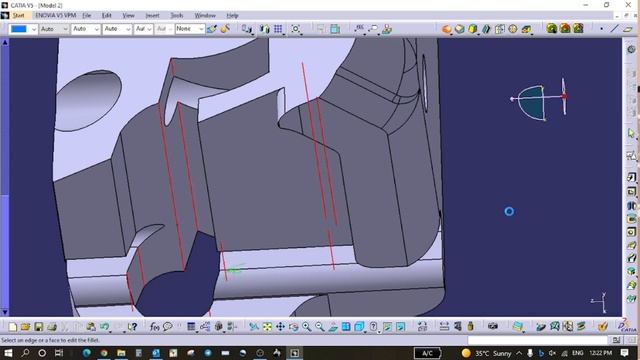Click the Select arrow in right toolbar
The height and width of the screenshot is (360, 640).
click(x=631, y=133)
